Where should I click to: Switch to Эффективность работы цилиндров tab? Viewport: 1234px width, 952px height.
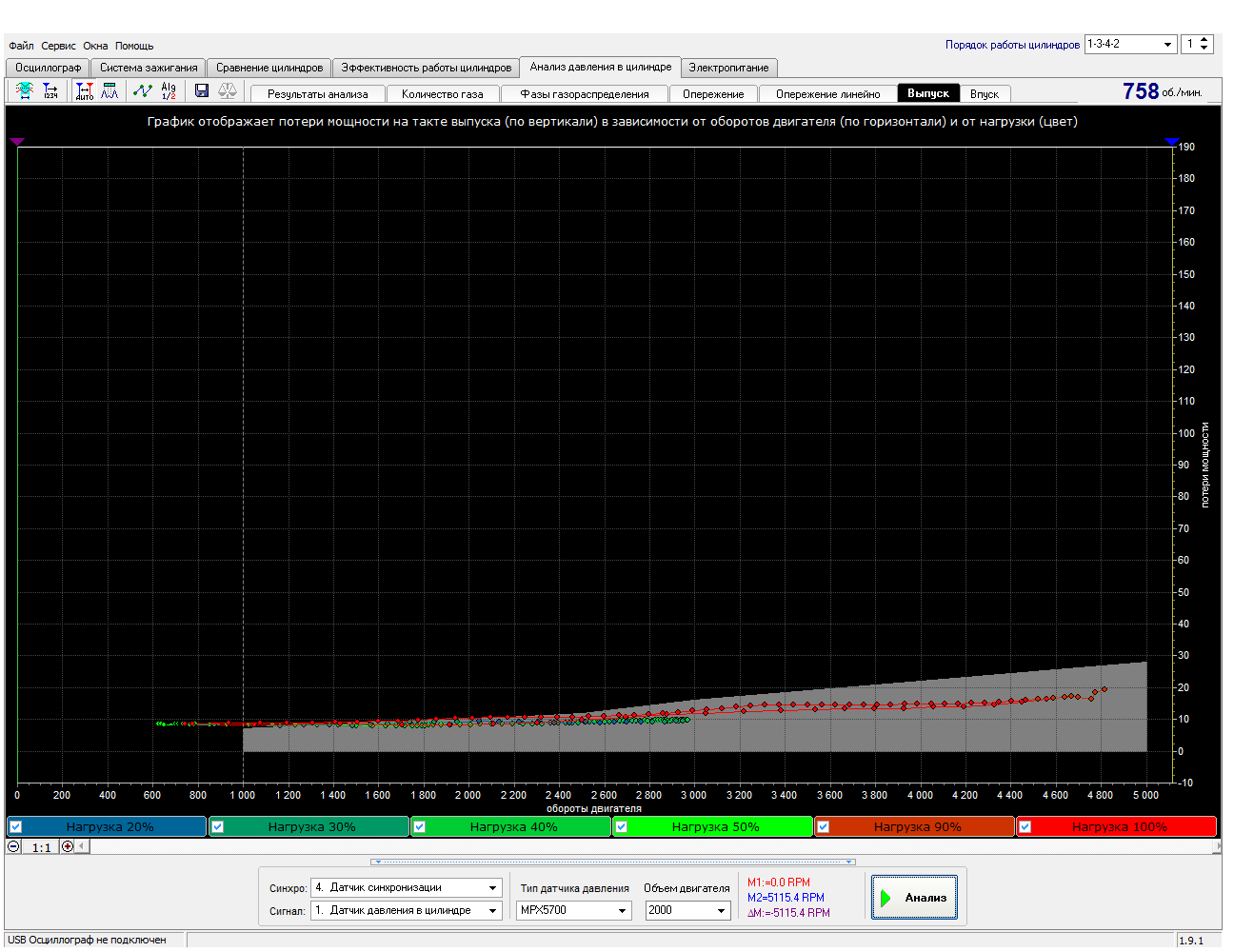(x=427, y=68)
